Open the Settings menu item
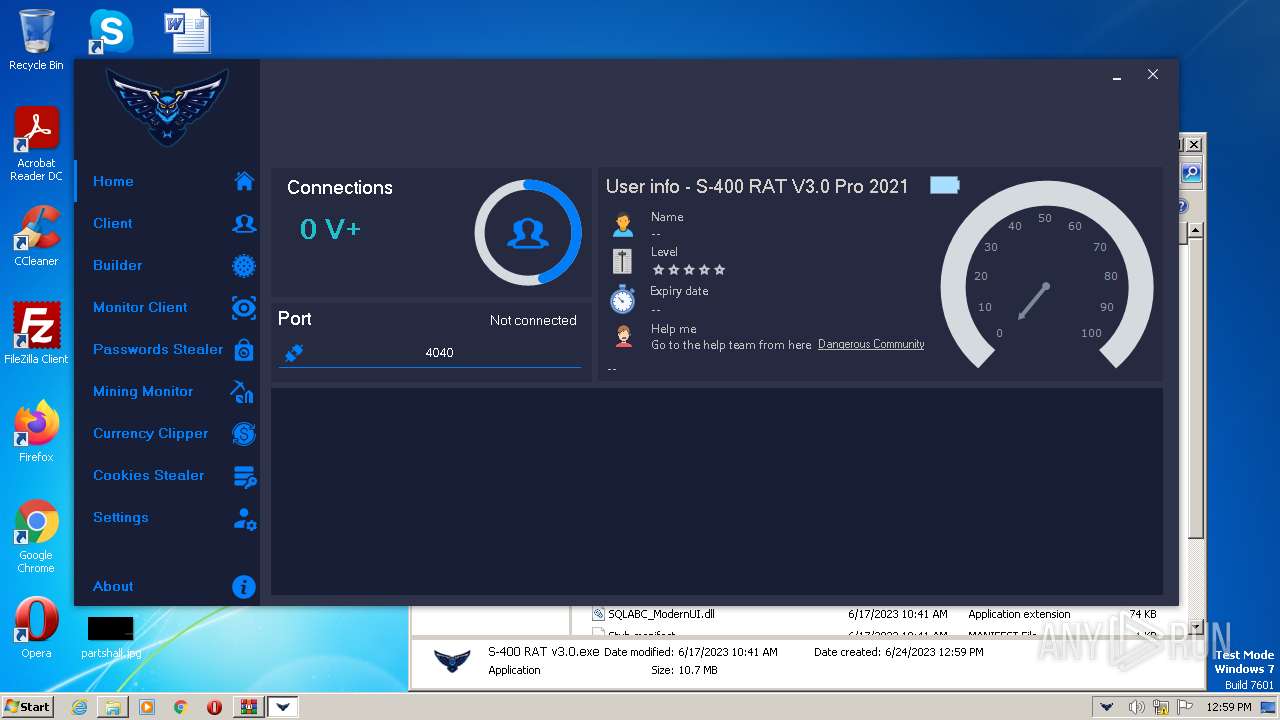The image size is (1280, 720). [x=121, y=517]
